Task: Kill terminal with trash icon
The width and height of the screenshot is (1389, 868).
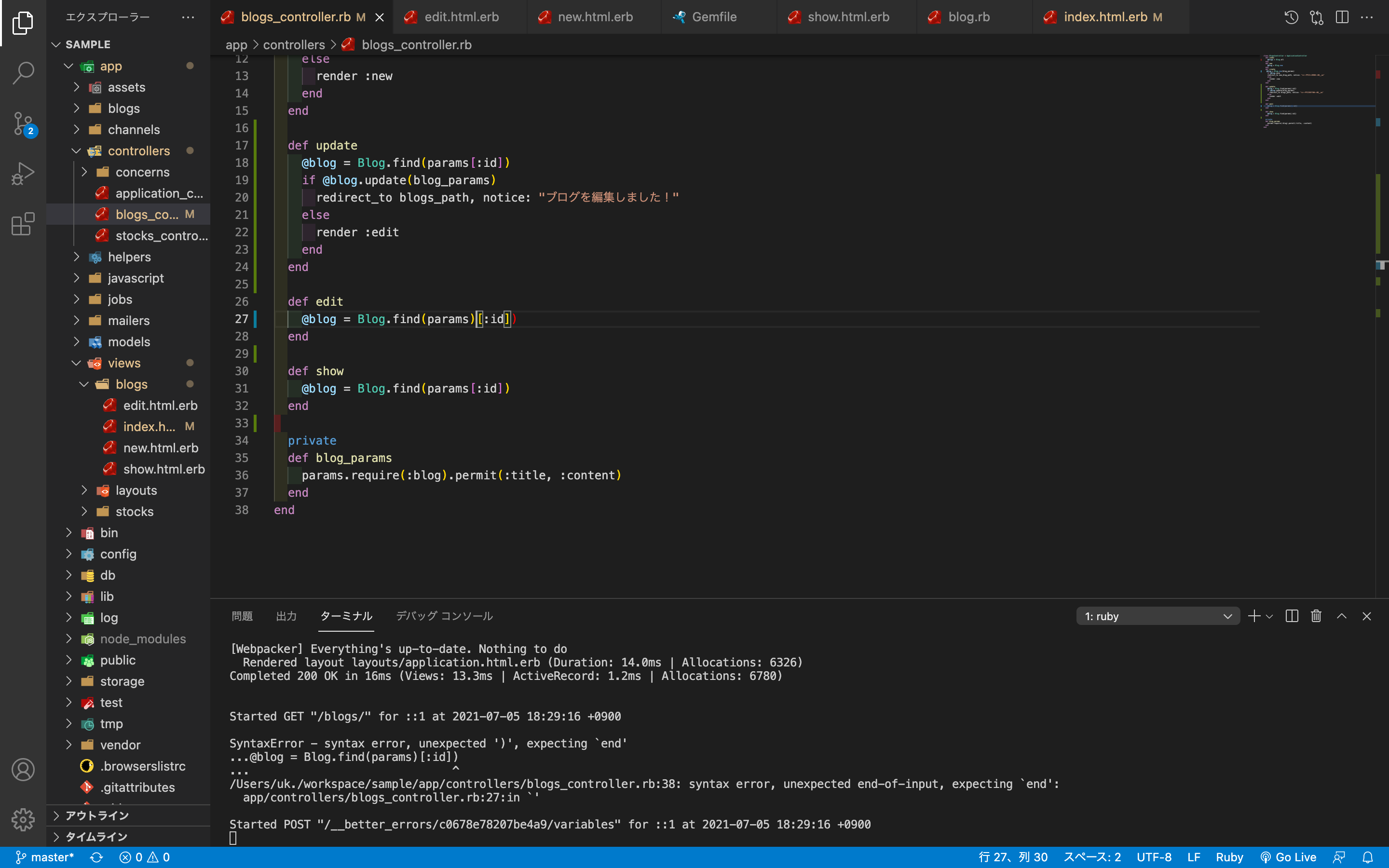Action: click(x=1316, y=616)
